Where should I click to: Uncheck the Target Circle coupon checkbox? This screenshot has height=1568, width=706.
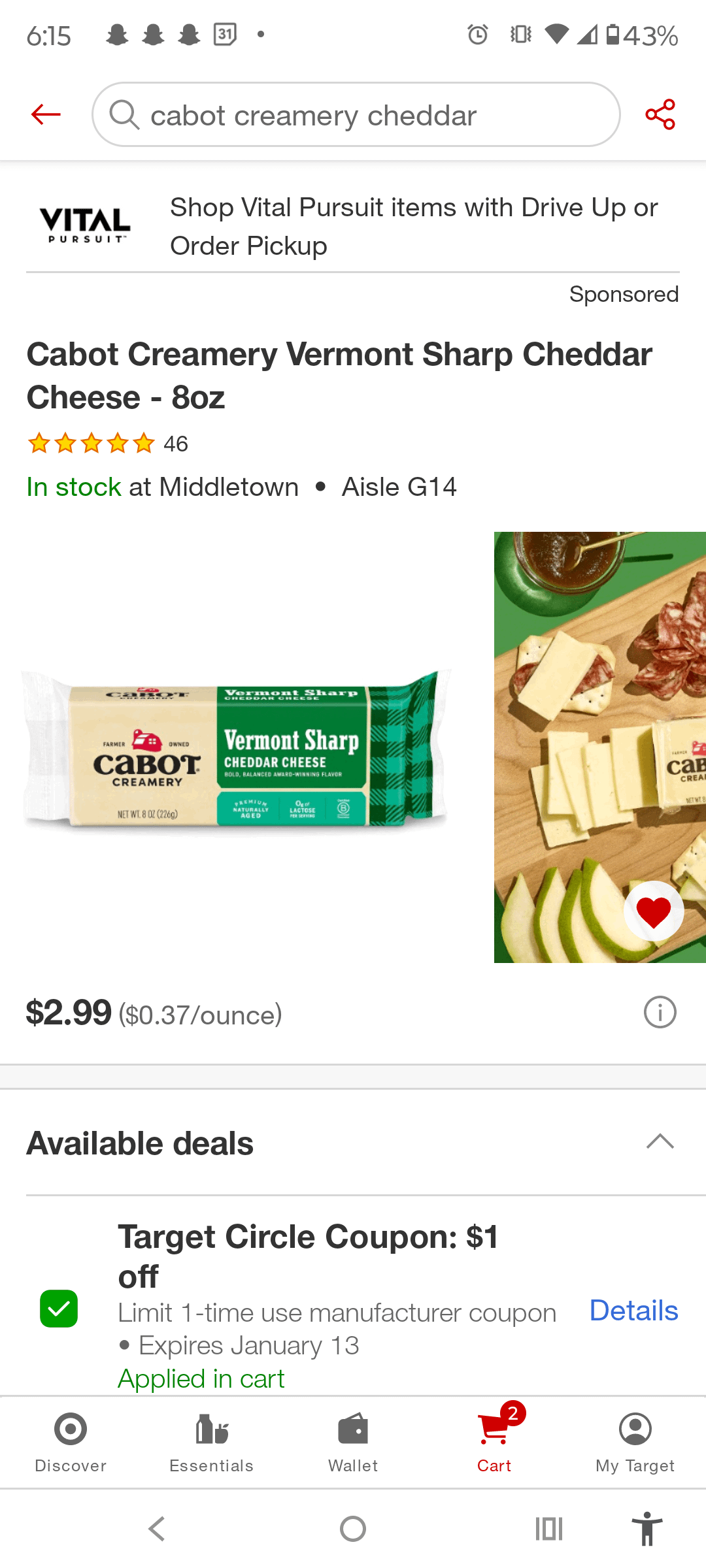tap(59, 1309)
